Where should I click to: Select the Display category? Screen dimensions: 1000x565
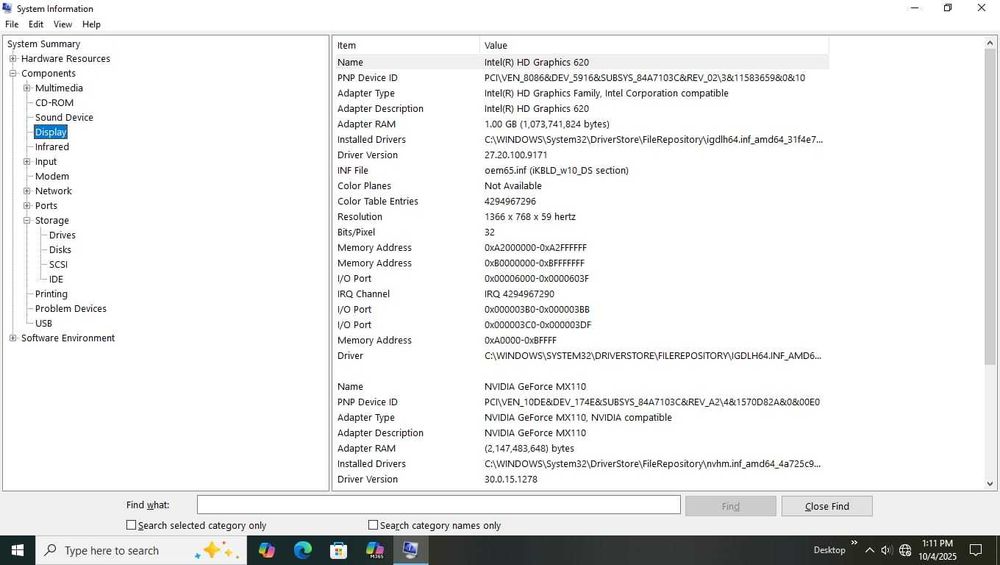point(50,132)
